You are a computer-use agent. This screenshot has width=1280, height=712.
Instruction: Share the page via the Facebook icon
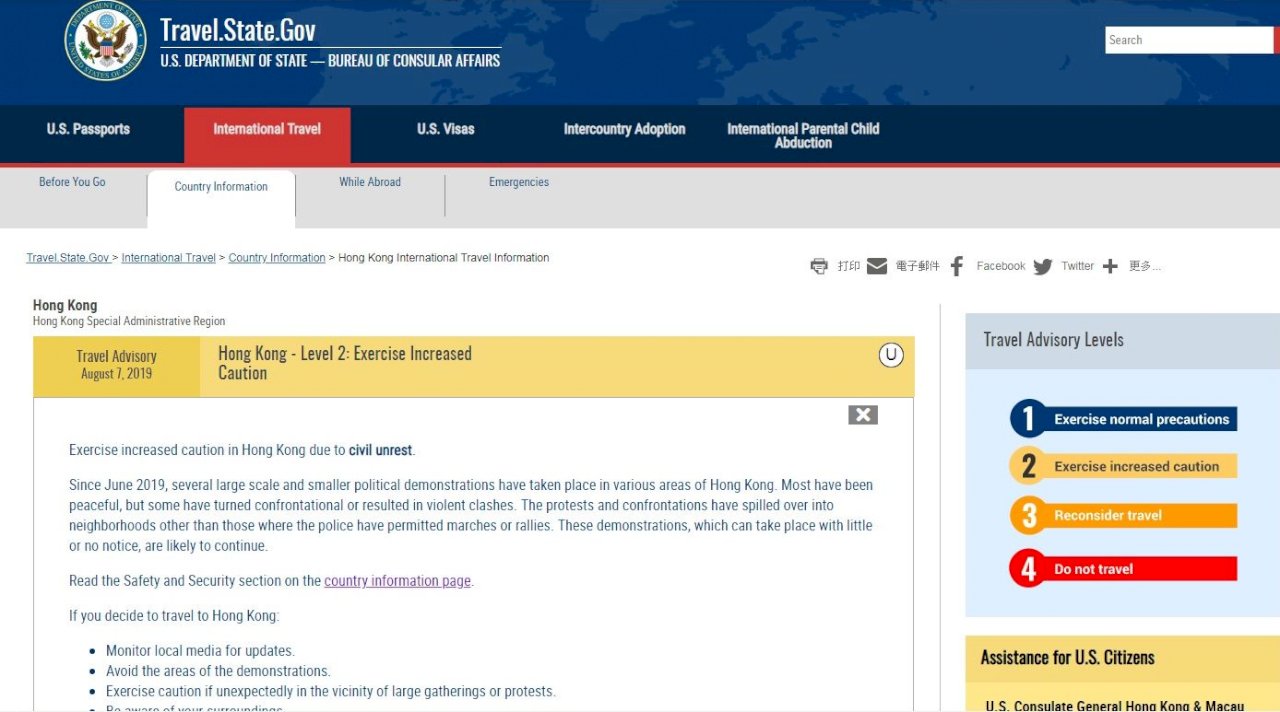957,266
